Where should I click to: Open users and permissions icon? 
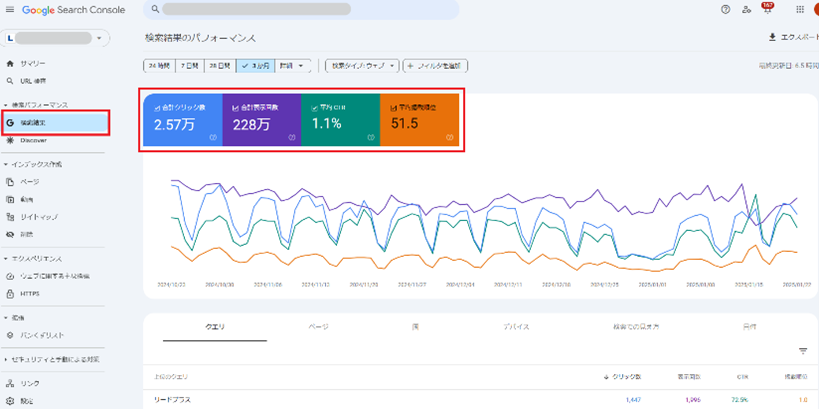(x=746, y=9)
